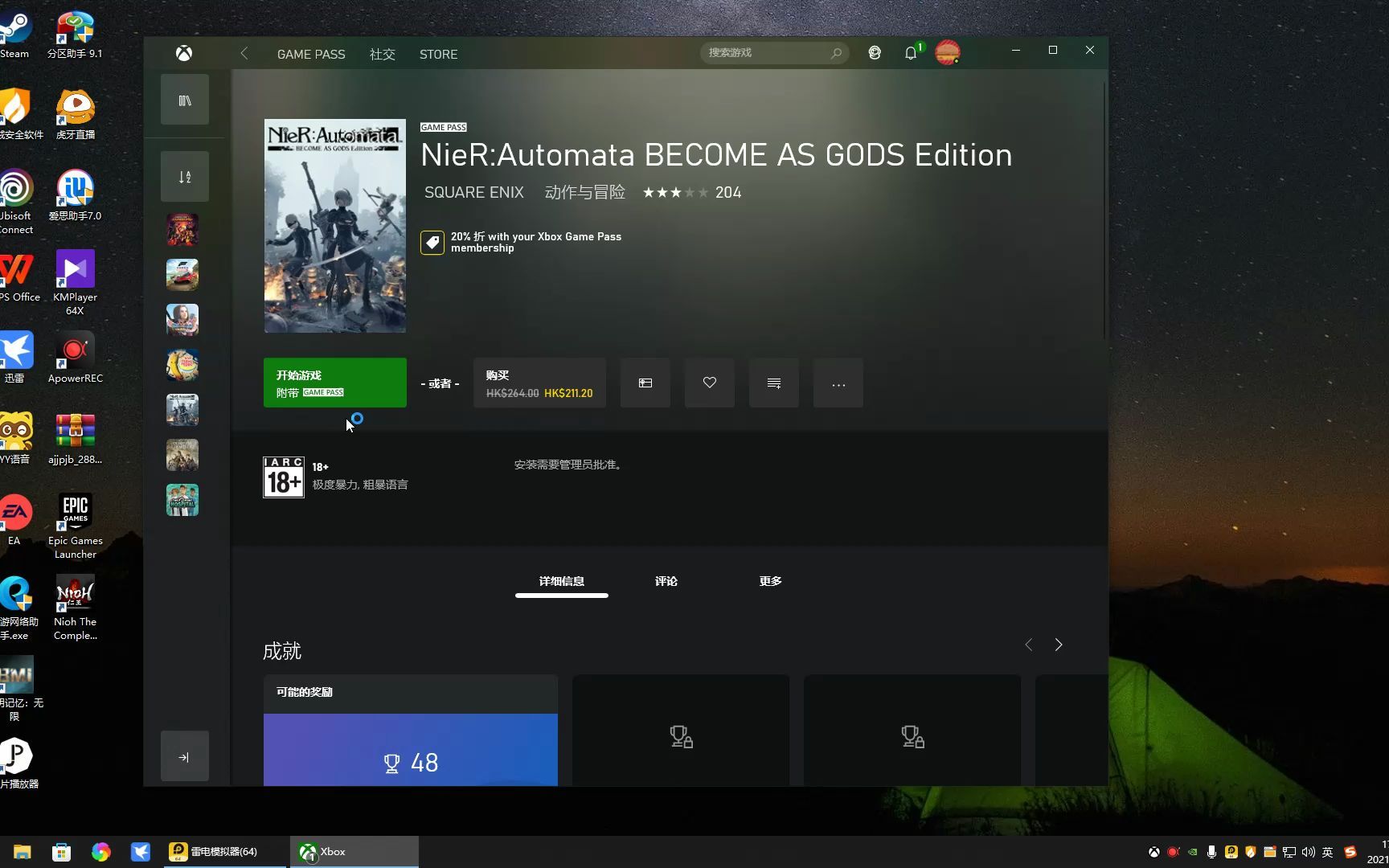This screenshot has height=868, width=1389.
Task: Open the 爱思助手7.0 desktop icon
Action: click(76, 195)
